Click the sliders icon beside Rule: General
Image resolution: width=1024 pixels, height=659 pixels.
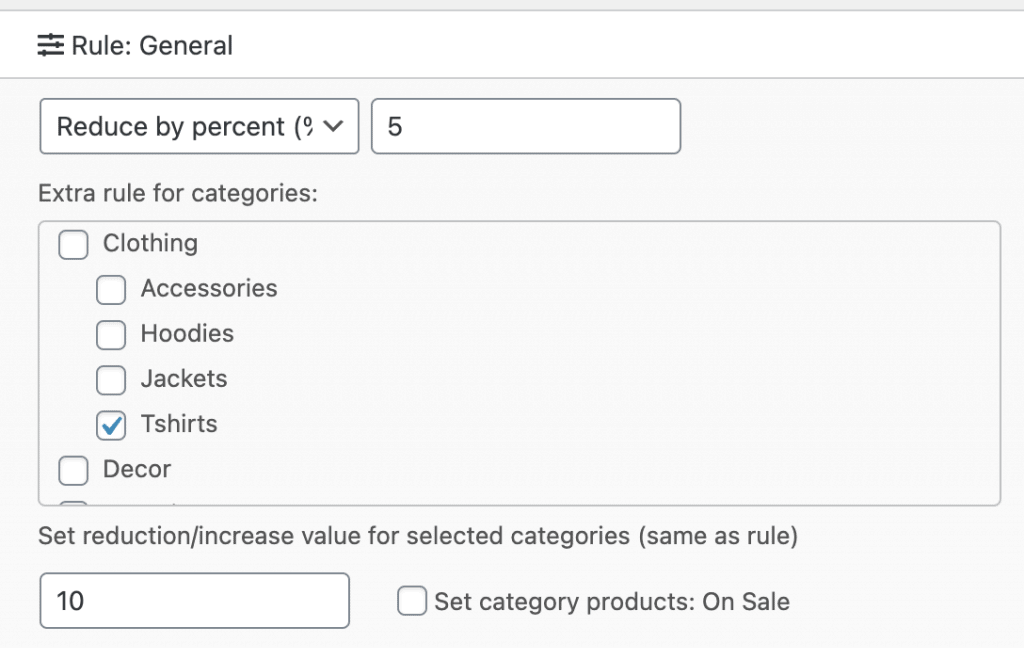pyautogui.click(x=50, y=45)
